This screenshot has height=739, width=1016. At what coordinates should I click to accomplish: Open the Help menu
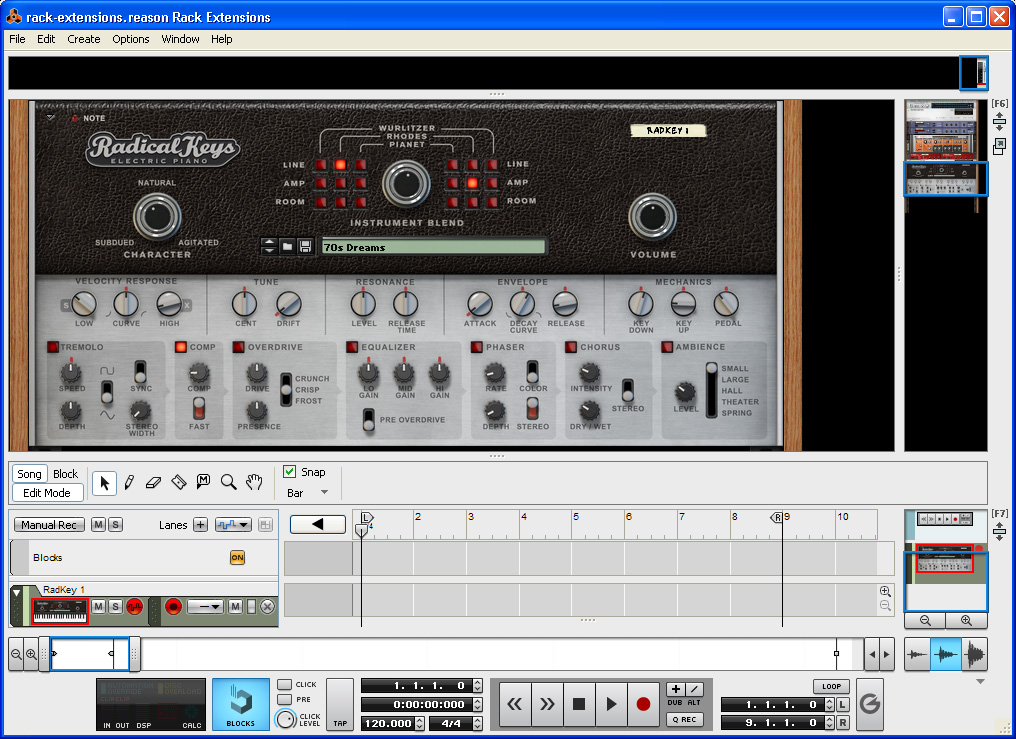(x=222, y=39)
